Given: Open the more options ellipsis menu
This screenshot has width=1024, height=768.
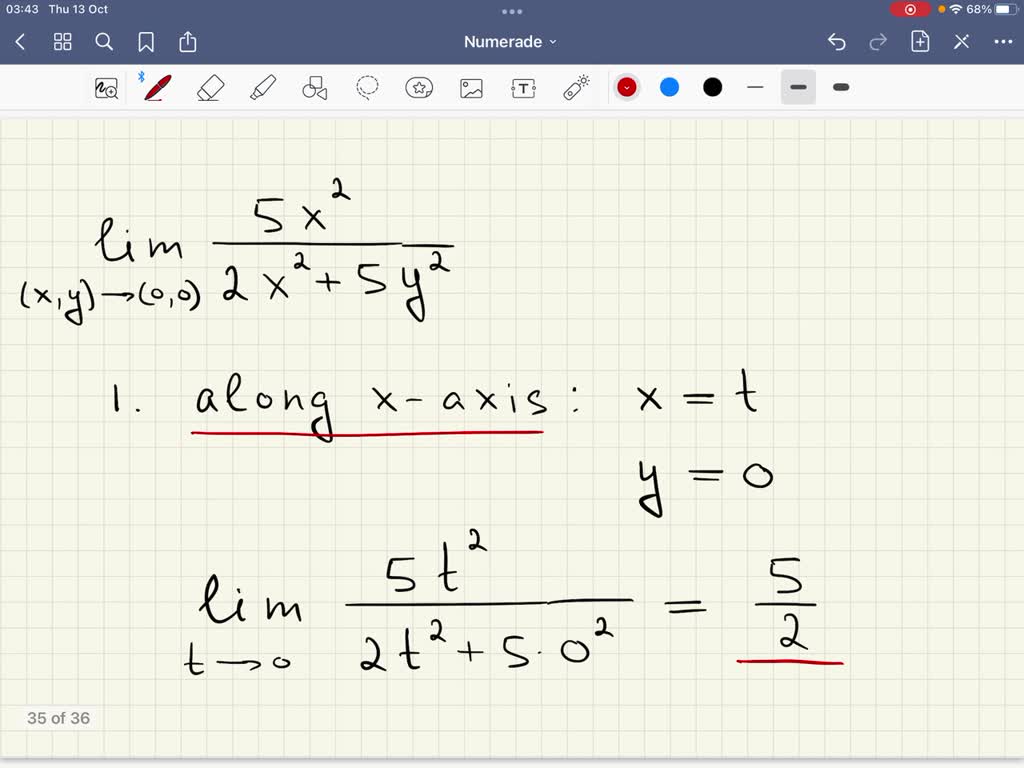Looking at the screenshot, I should pyautogui.click(x=1004, y=41).
